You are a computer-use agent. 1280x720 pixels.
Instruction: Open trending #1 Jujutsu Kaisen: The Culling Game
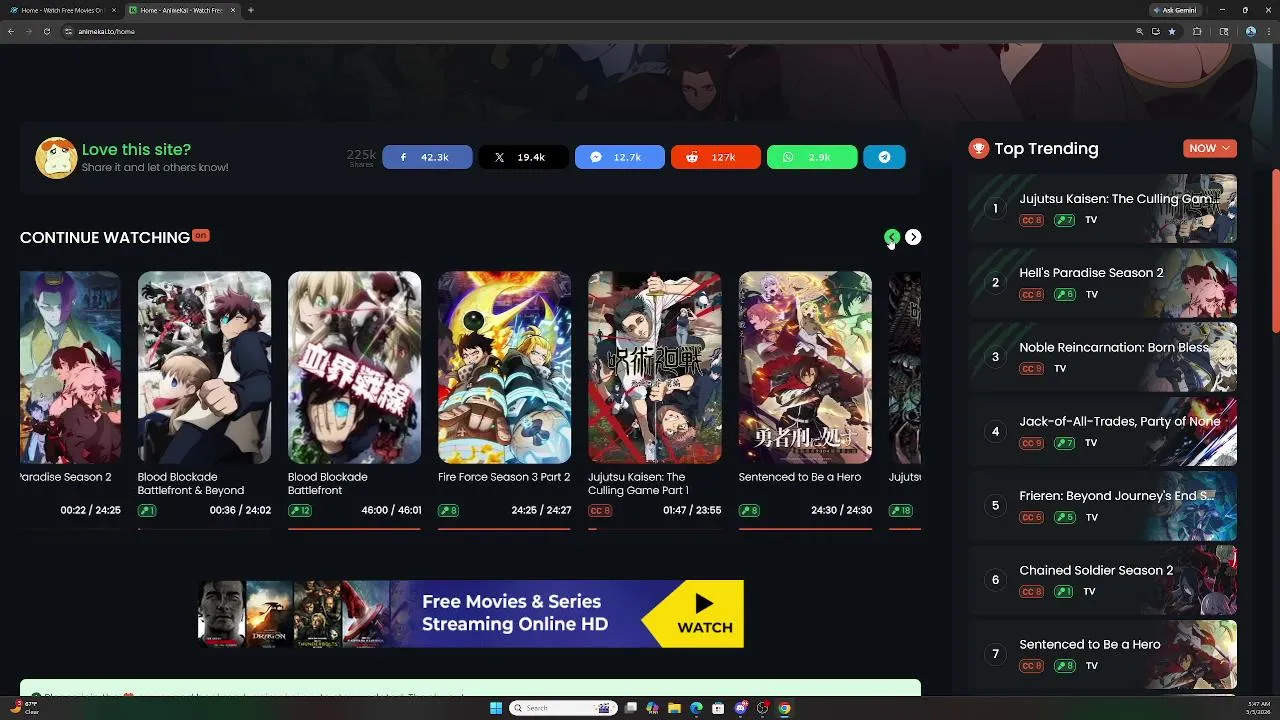click(1102, 208)
